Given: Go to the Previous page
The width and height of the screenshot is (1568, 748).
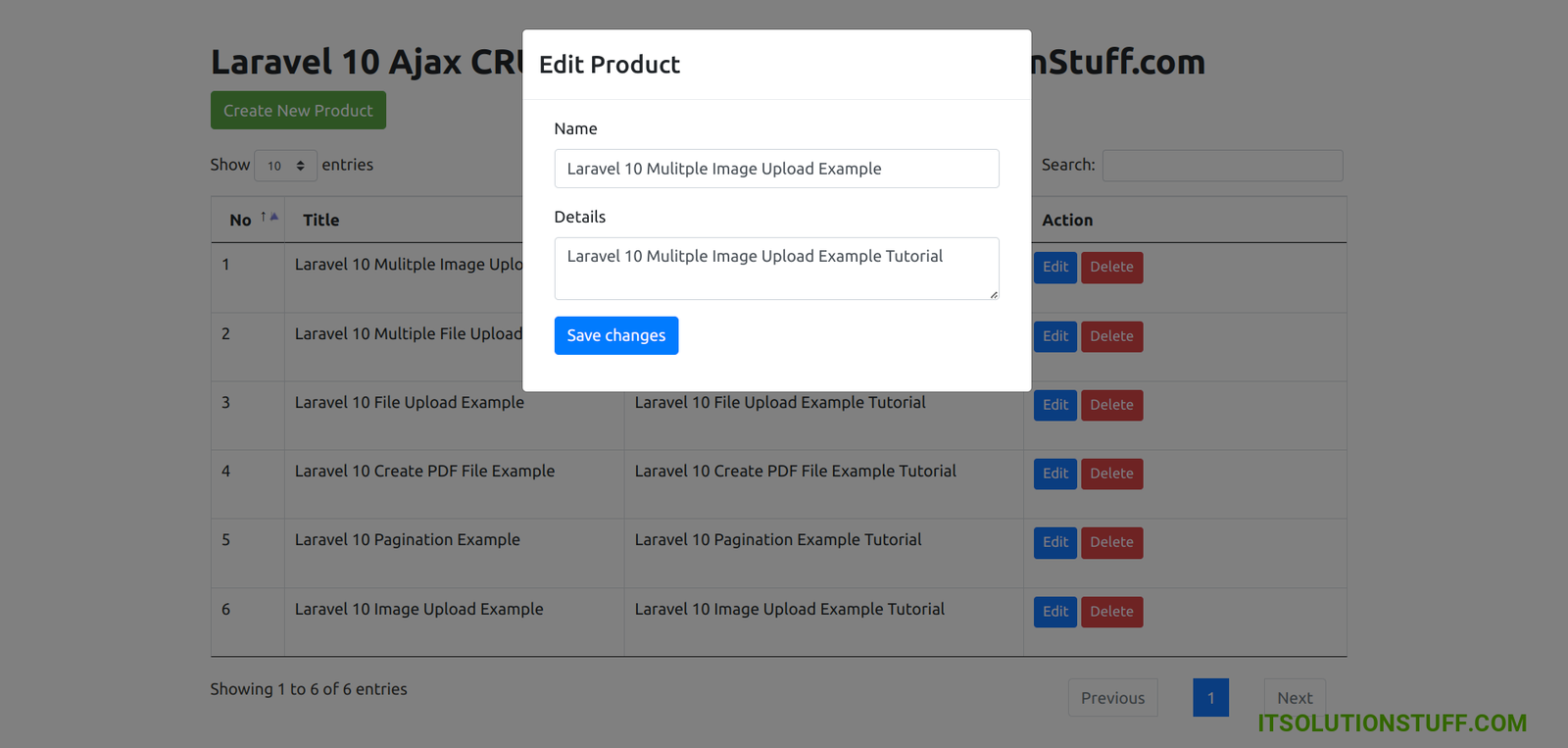Looking at the screenshot, I should pyautogui.click(x=1112, y=698).
